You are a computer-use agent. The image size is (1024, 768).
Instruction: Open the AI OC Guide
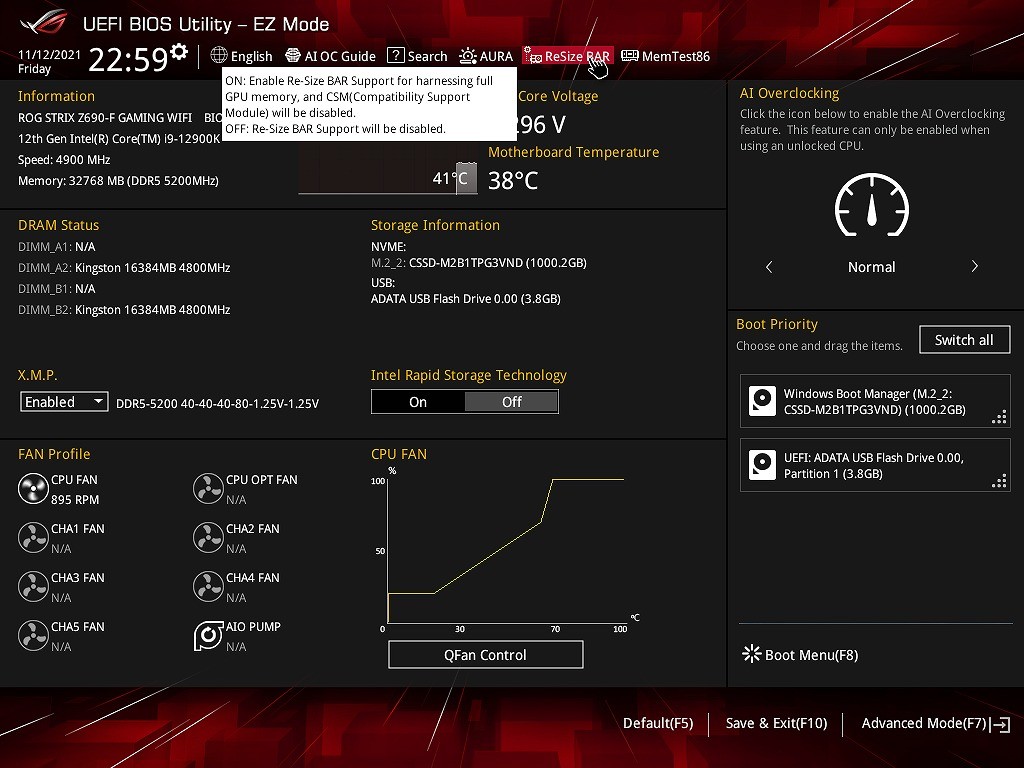click(x=330, y=56)
